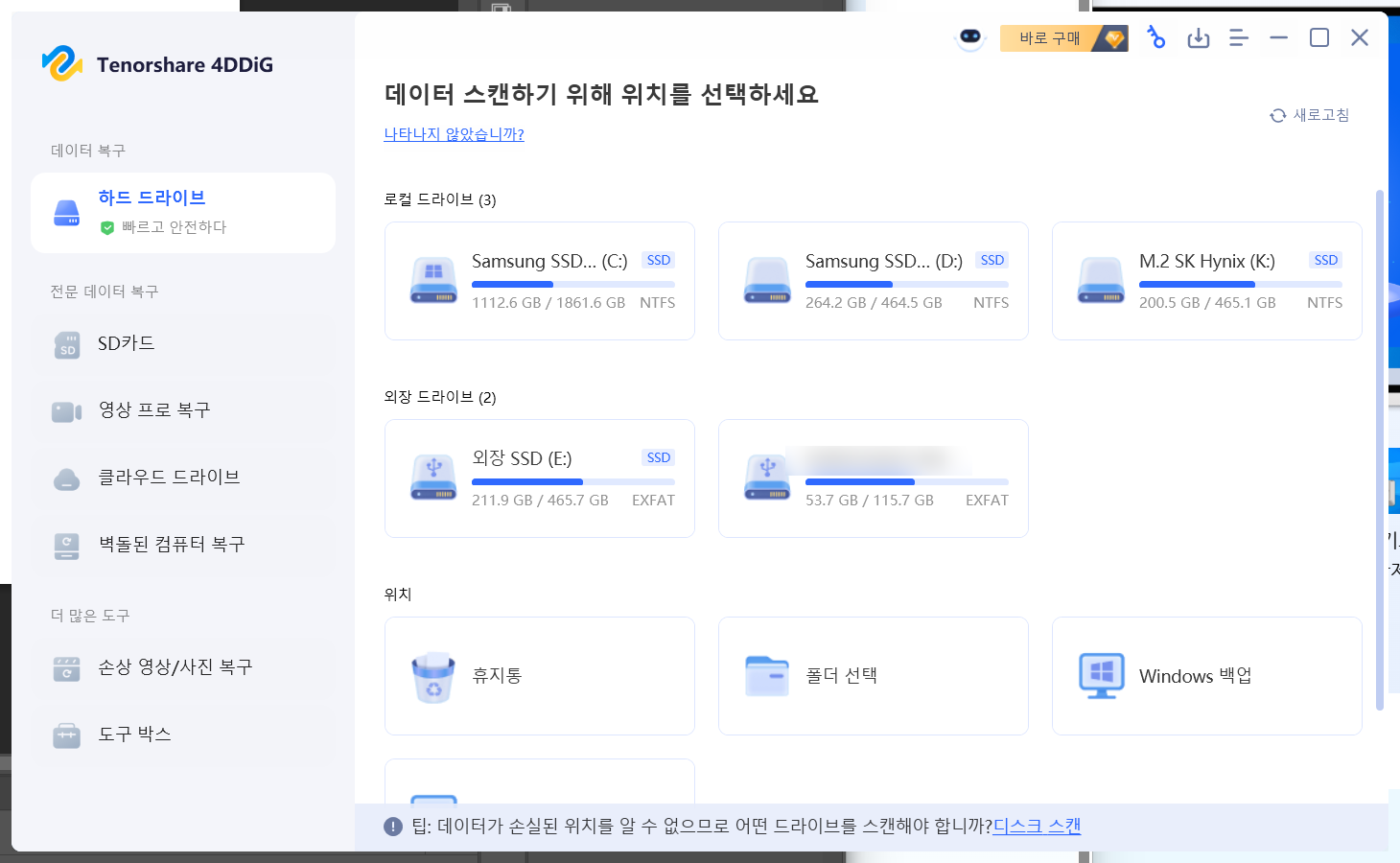The height and width of the screenshot is (863, 1400).
Task: Click the folder icon in 폴더 선택
Action: (767, 676)
